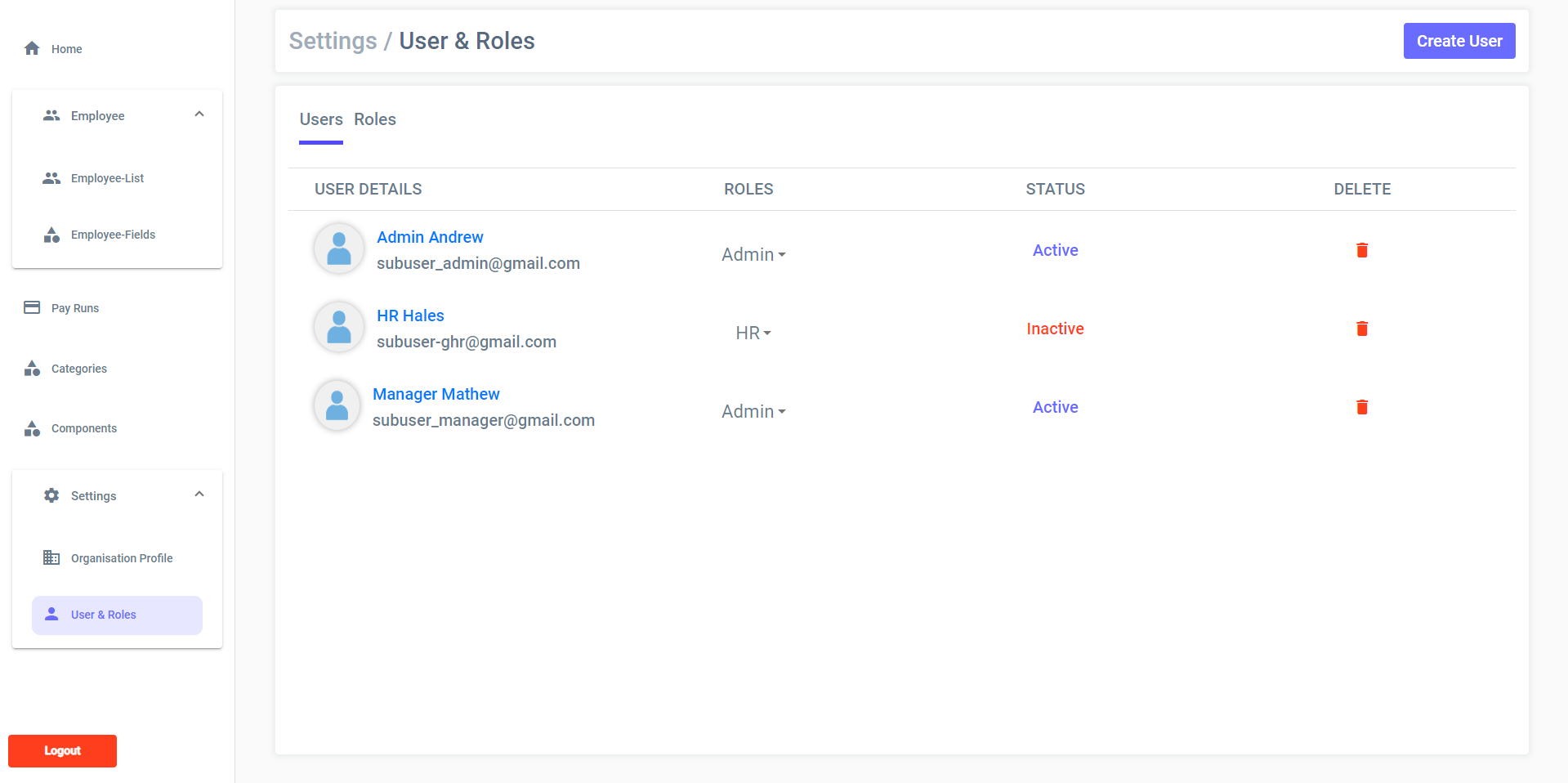Click the Categories sidebar icon
Viewport: 1568px width, 783px height.
pyautogui.click(x=32, y=369)
